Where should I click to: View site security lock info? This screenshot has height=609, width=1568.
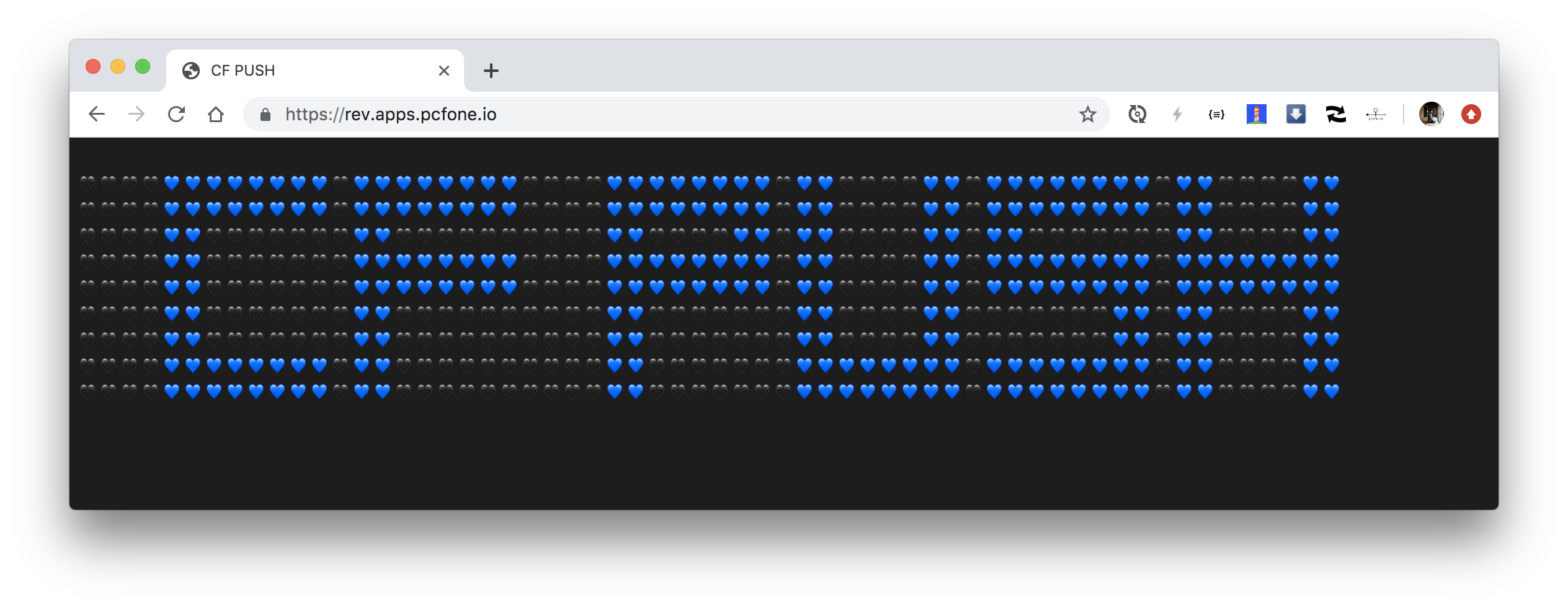click(x=265, y=114)
